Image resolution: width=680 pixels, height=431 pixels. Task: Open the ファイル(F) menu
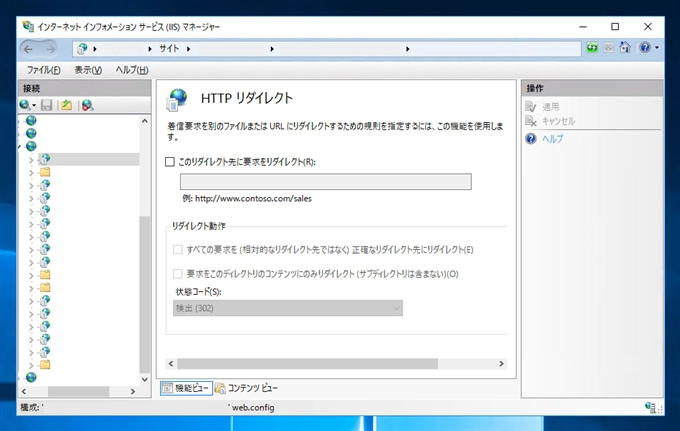[x=43, y=70]
